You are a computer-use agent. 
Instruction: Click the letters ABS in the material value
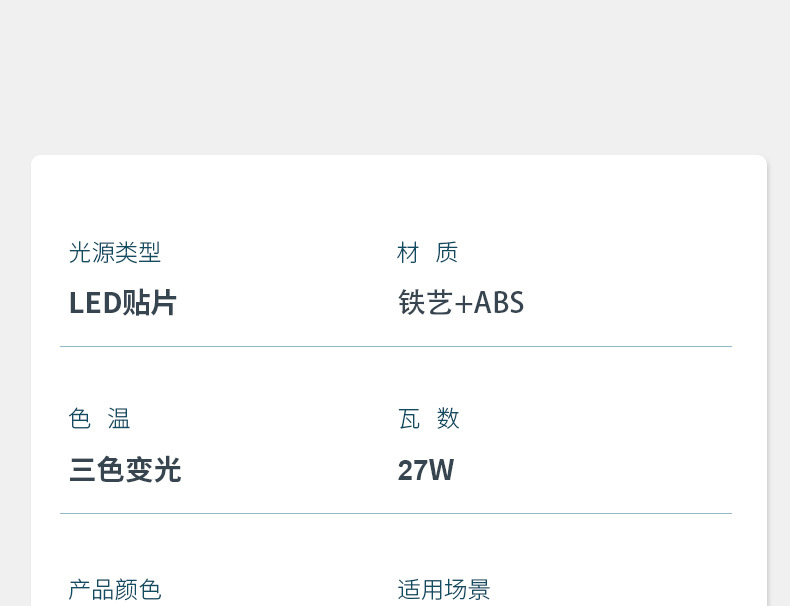(499, 303)
